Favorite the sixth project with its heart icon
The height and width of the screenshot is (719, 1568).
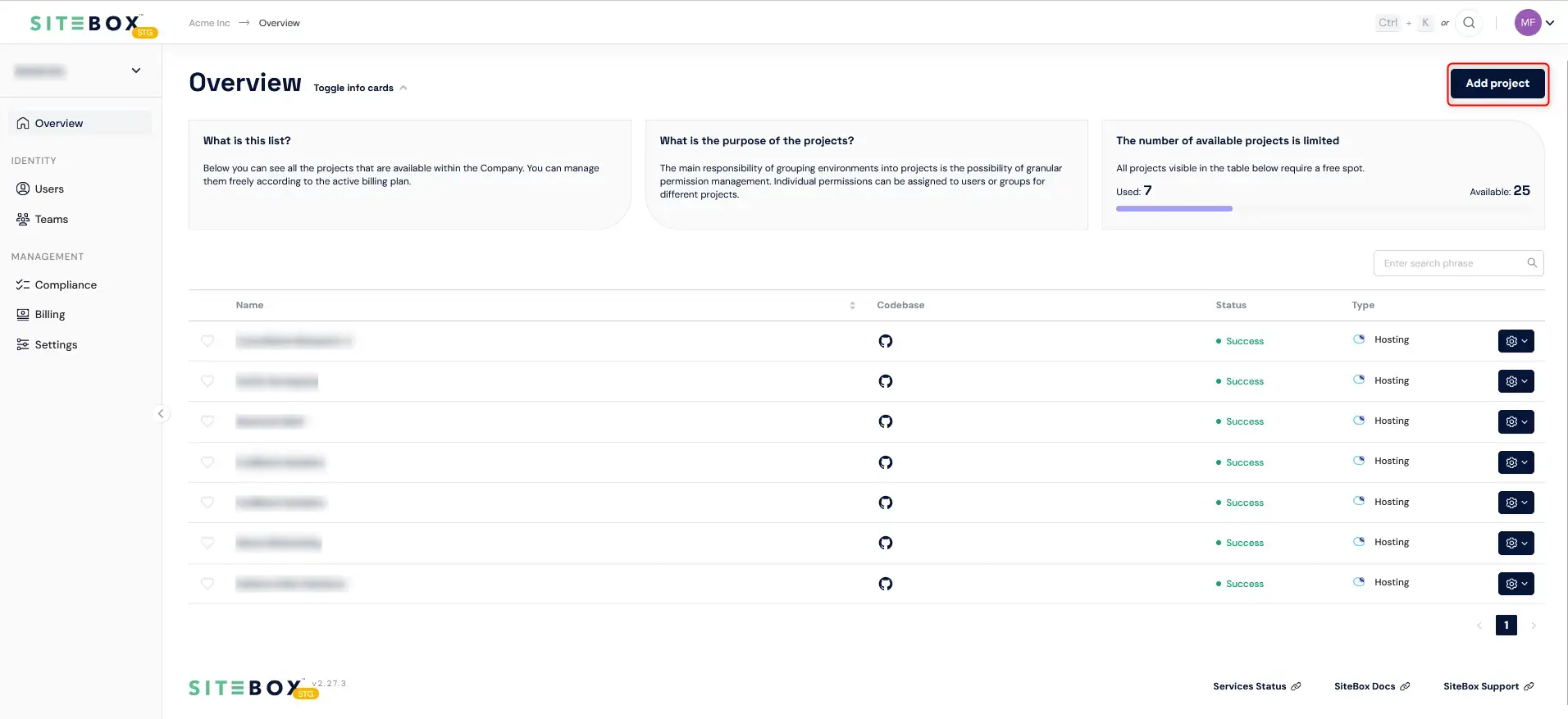coord(207,543)
